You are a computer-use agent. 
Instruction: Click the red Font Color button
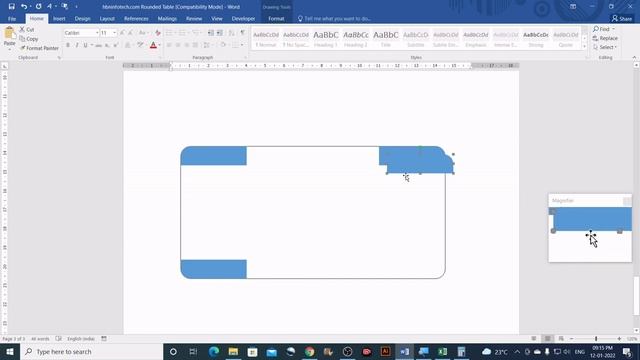153,45
